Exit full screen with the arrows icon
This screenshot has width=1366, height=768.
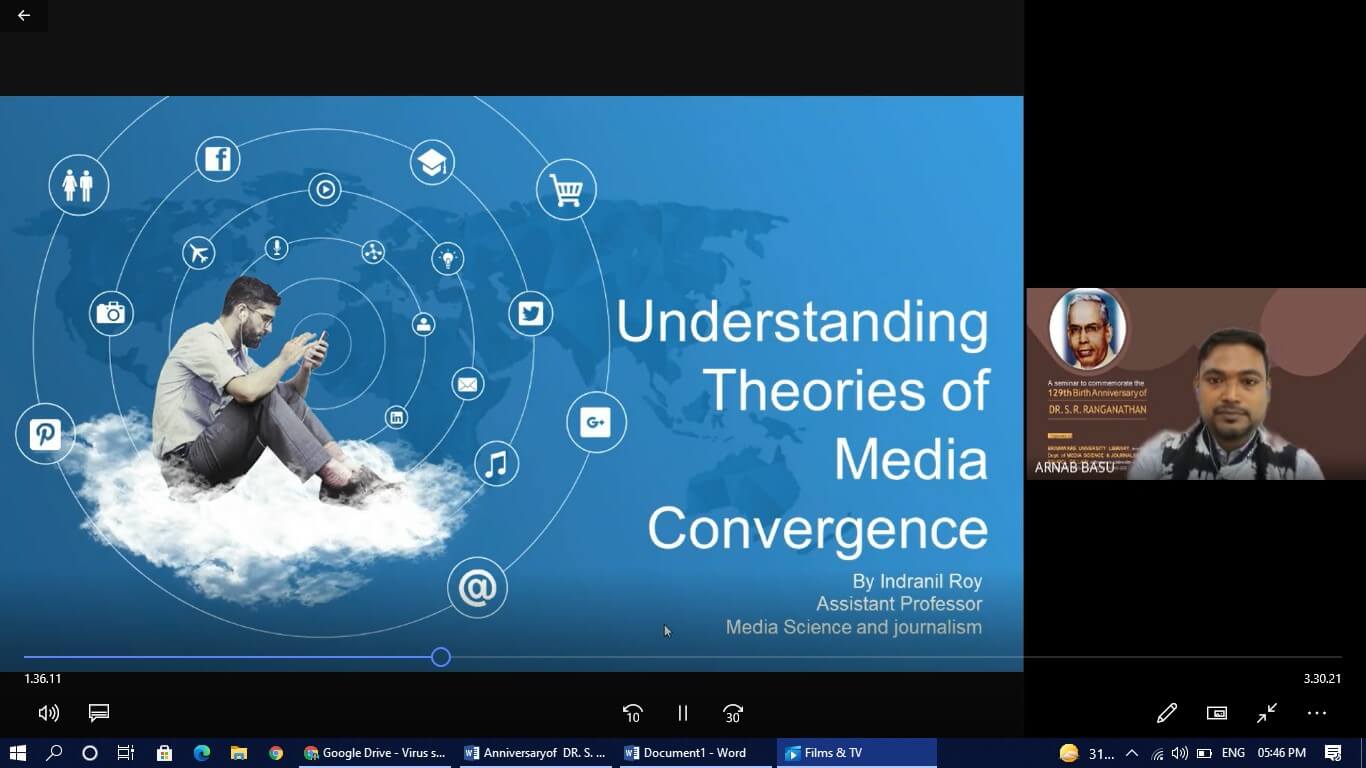tap(1267, 713)
